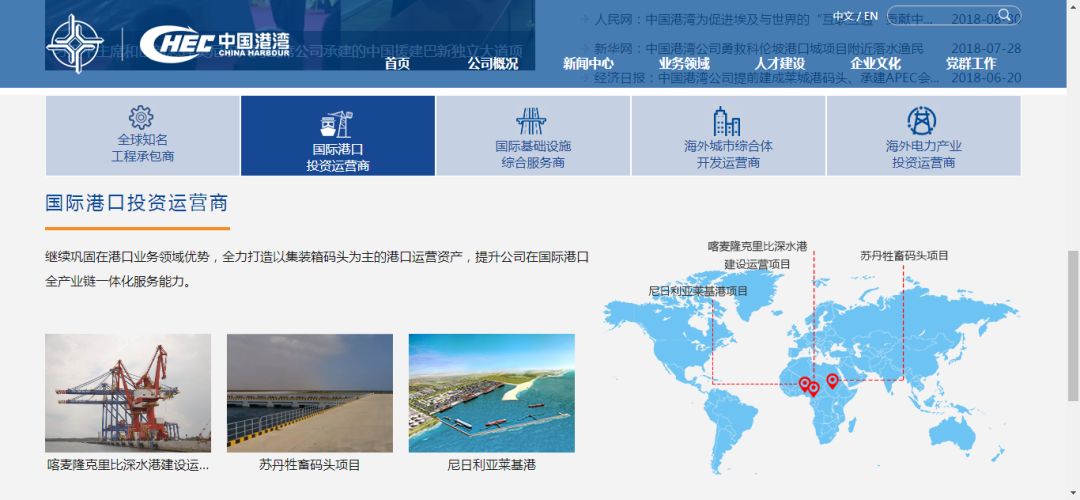Select the gear icon for 全球知名工程承包商
The image size is (1080, 500).
[142, 119]
